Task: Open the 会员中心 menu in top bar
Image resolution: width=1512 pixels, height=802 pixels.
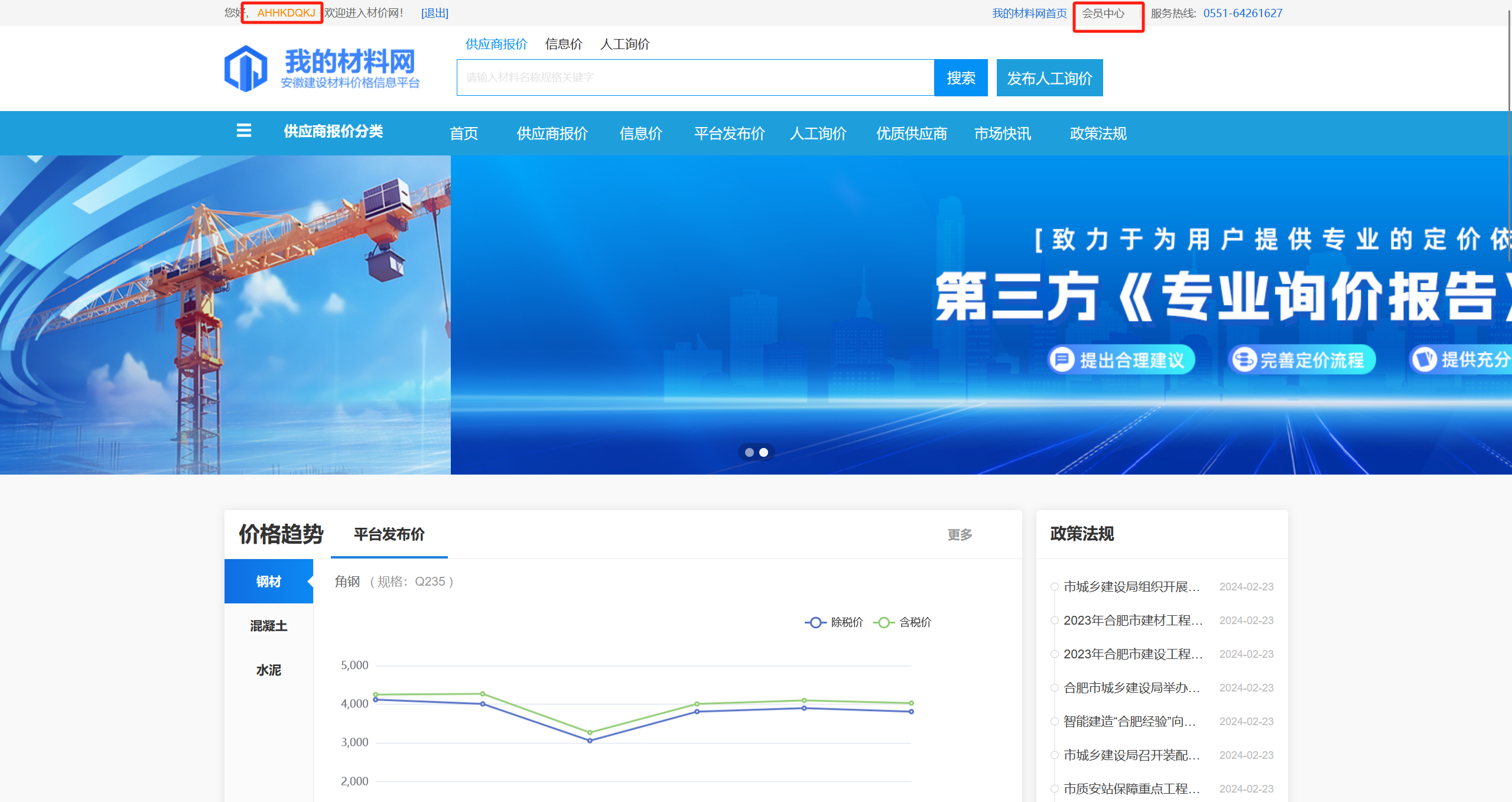Action: (1103, 13)
